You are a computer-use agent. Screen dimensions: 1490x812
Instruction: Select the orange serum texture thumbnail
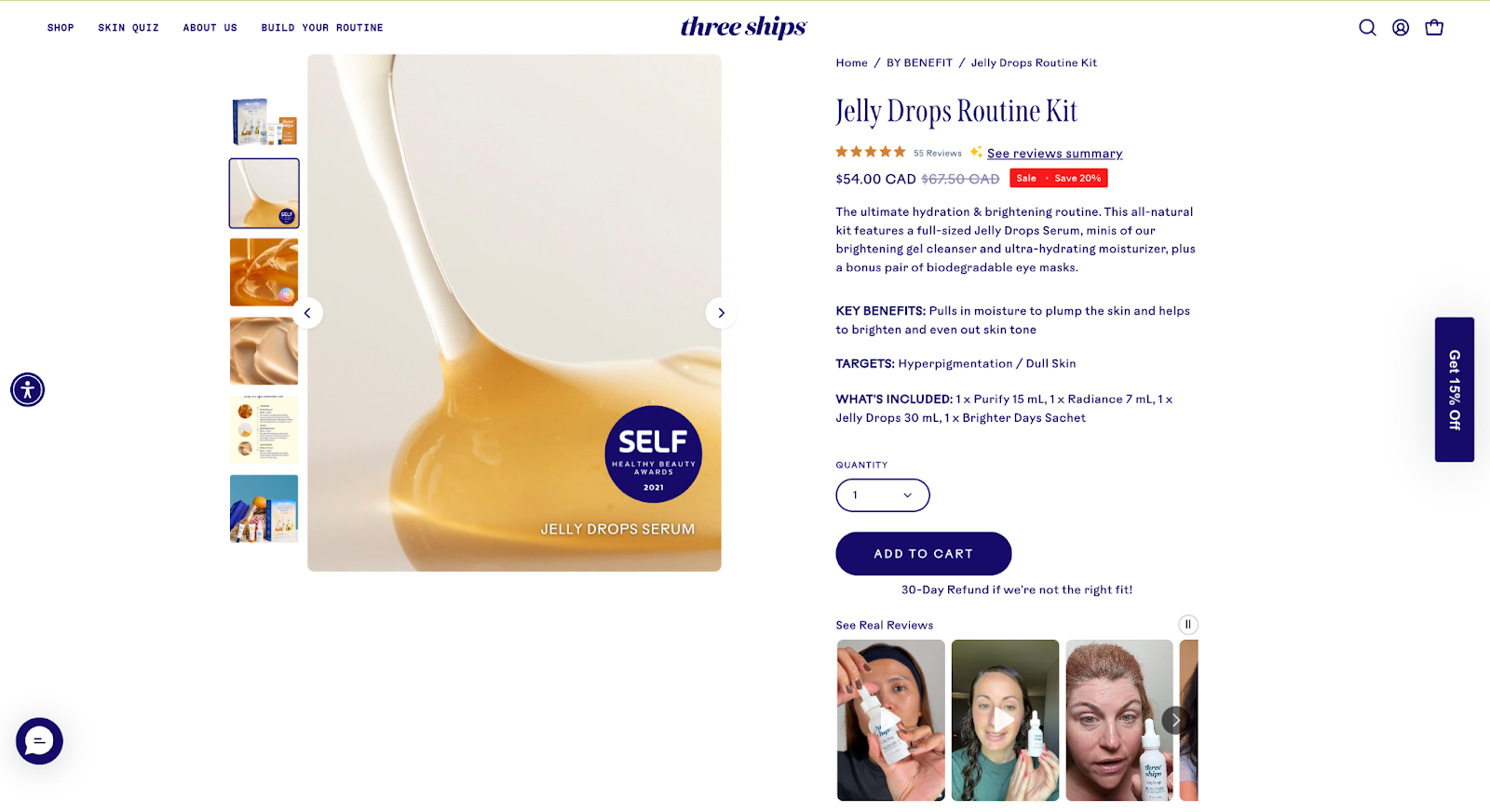264,273
